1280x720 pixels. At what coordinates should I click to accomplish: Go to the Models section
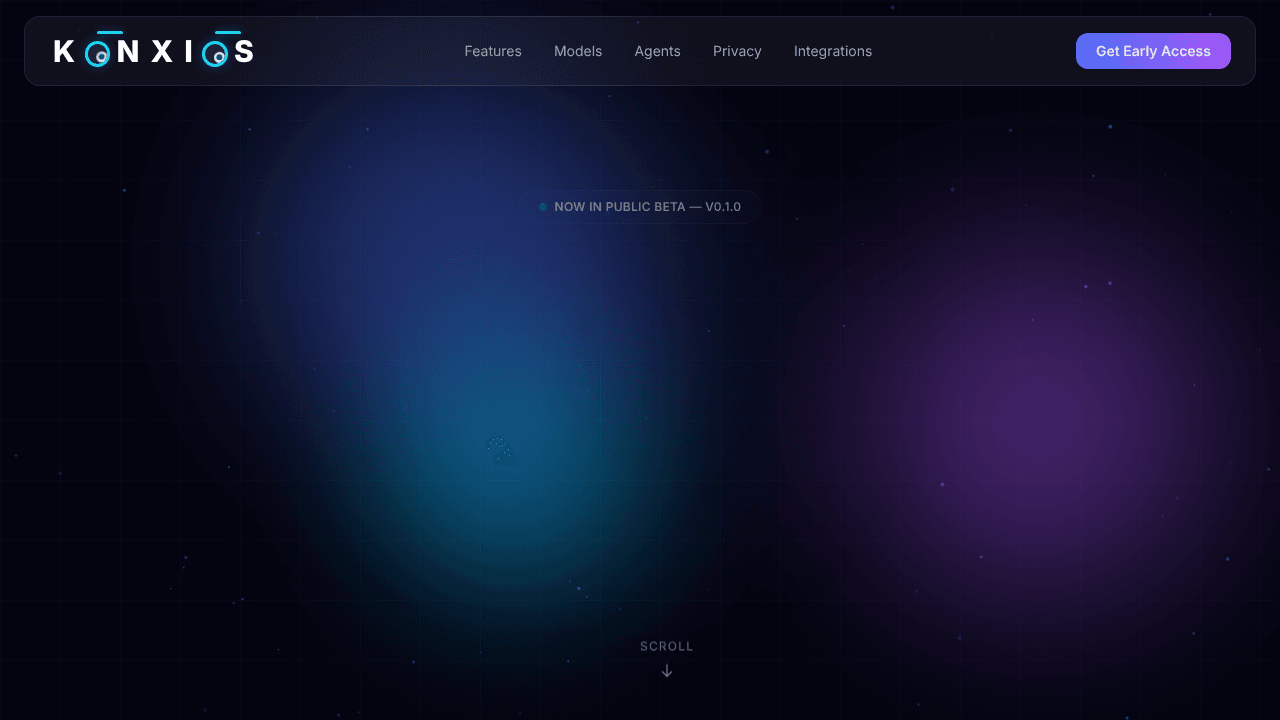[578, 51]
